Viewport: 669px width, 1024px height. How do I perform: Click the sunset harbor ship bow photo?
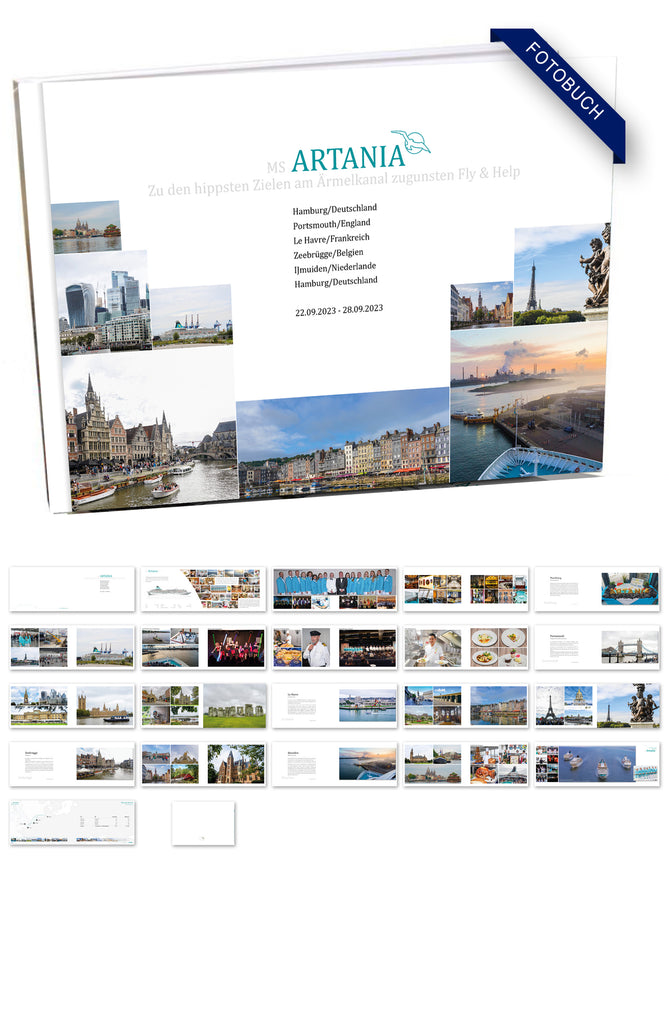click(528, 404)
